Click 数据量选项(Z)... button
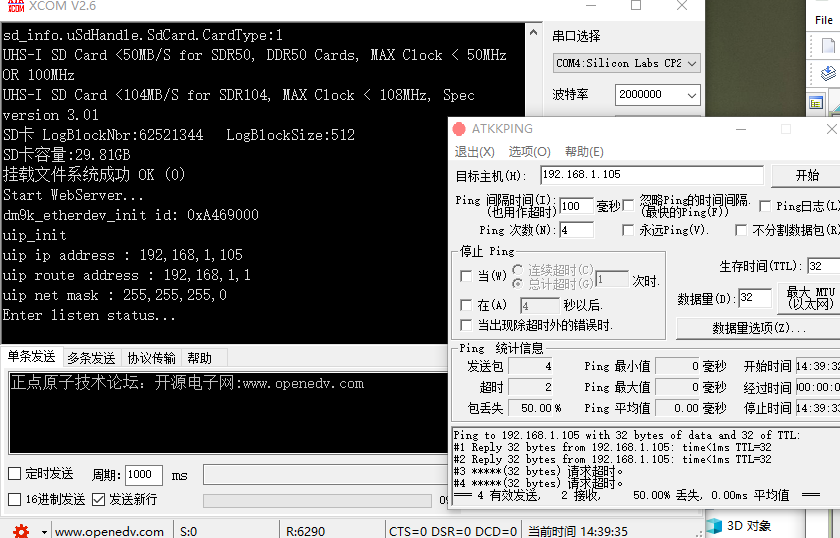Viewport: 840px width, 538px height. coord(759,328)
